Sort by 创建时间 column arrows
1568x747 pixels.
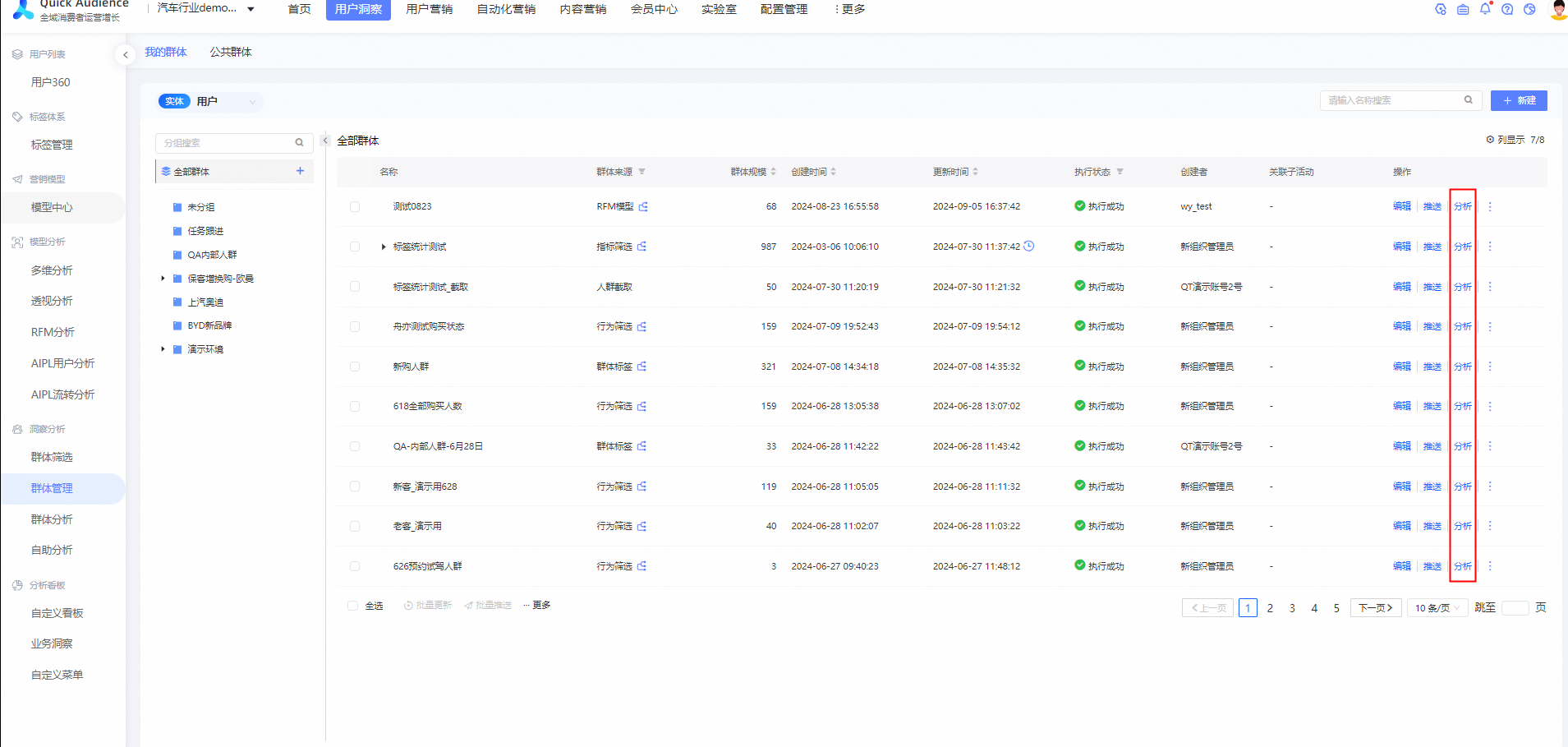pyautogui.click(x=833, y=172)
